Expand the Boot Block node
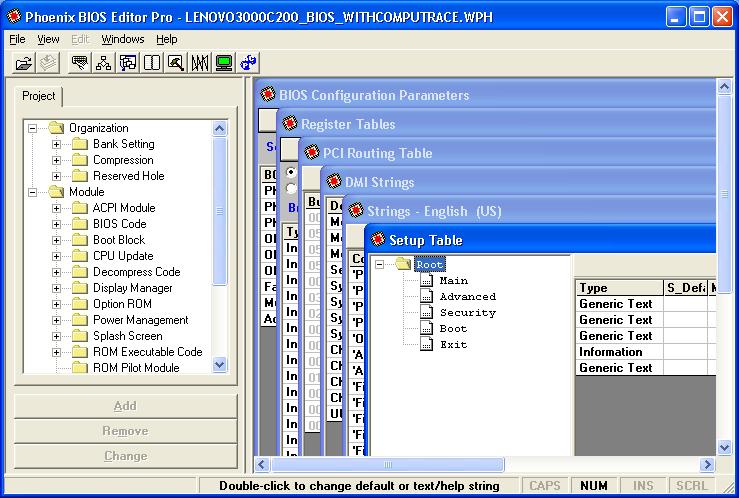This screenshot has height=498, width=739. [56, 240]
